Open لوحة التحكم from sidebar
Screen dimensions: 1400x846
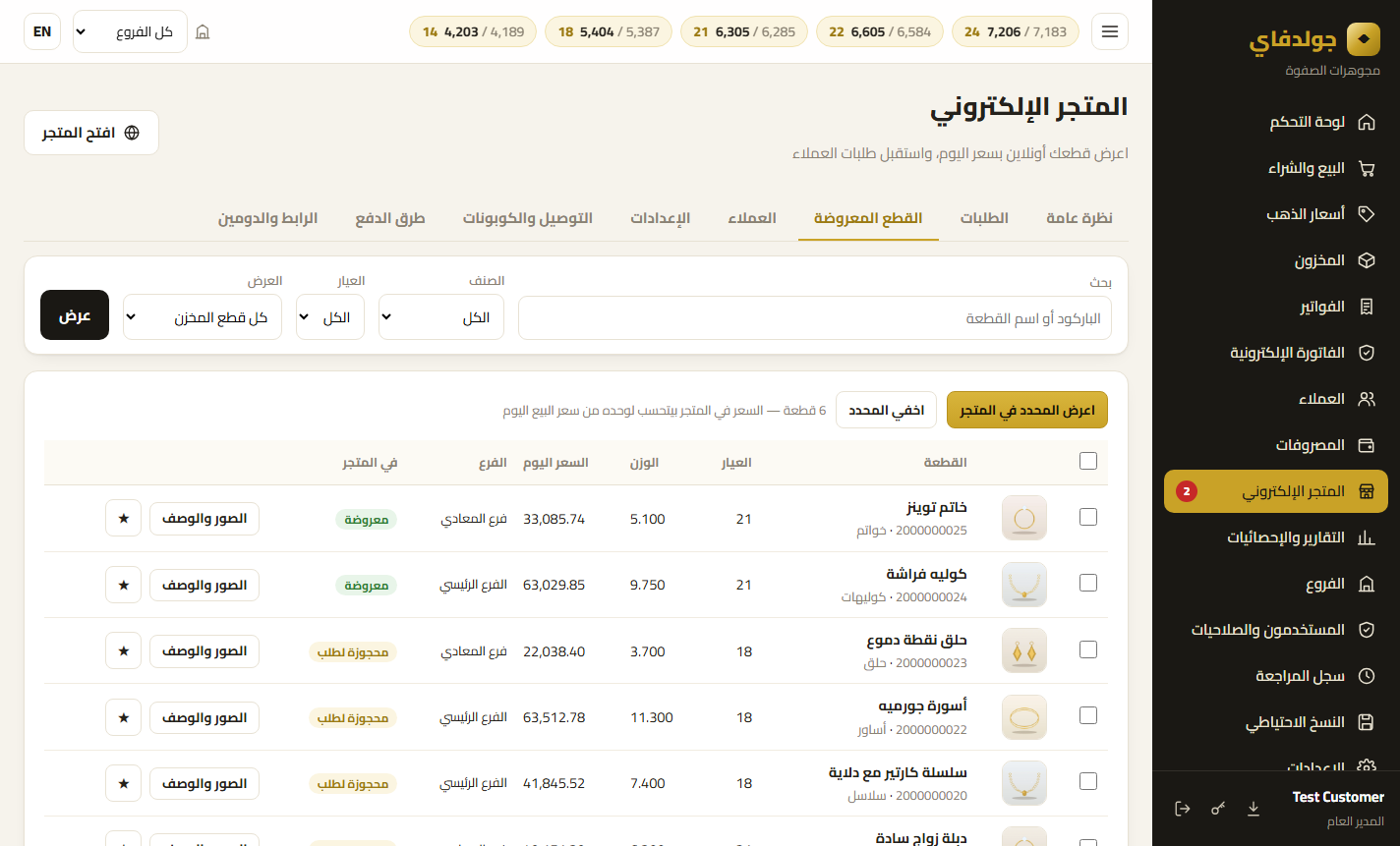(1276, 123)
